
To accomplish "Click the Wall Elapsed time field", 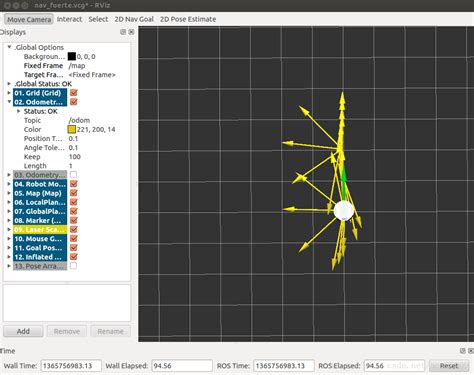I will [x=182, y=366].
